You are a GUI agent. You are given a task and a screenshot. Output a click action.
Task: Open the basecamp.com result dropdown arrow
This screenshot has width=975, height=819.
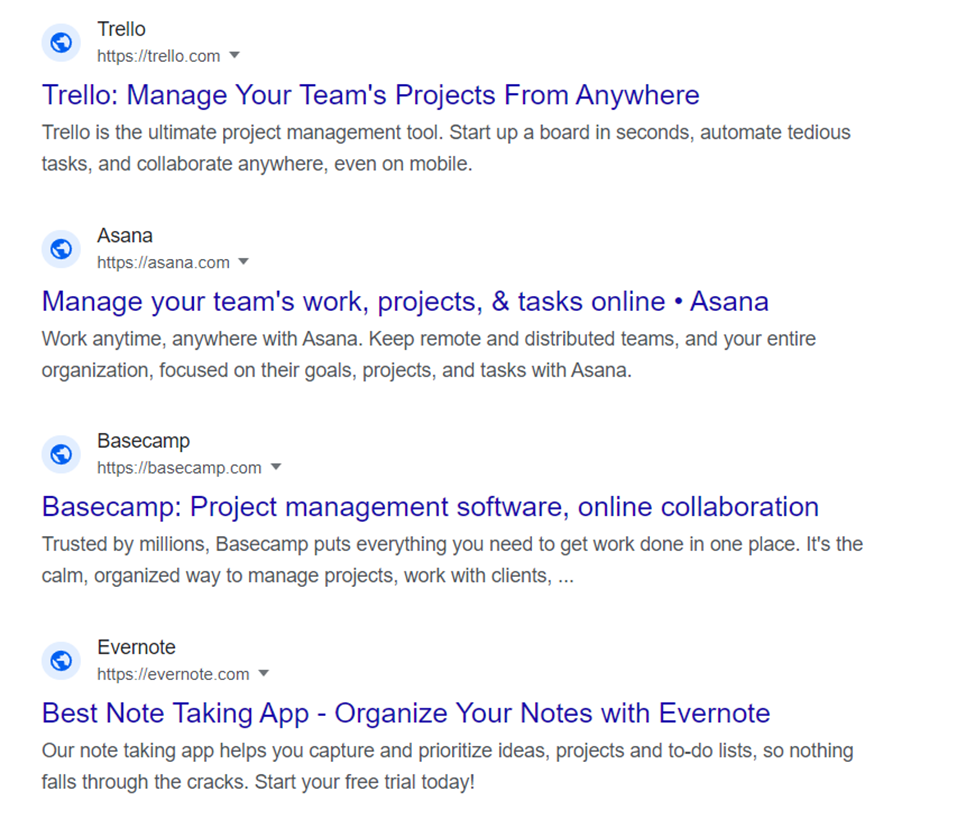pyautogui.click(x=276, y=468)
